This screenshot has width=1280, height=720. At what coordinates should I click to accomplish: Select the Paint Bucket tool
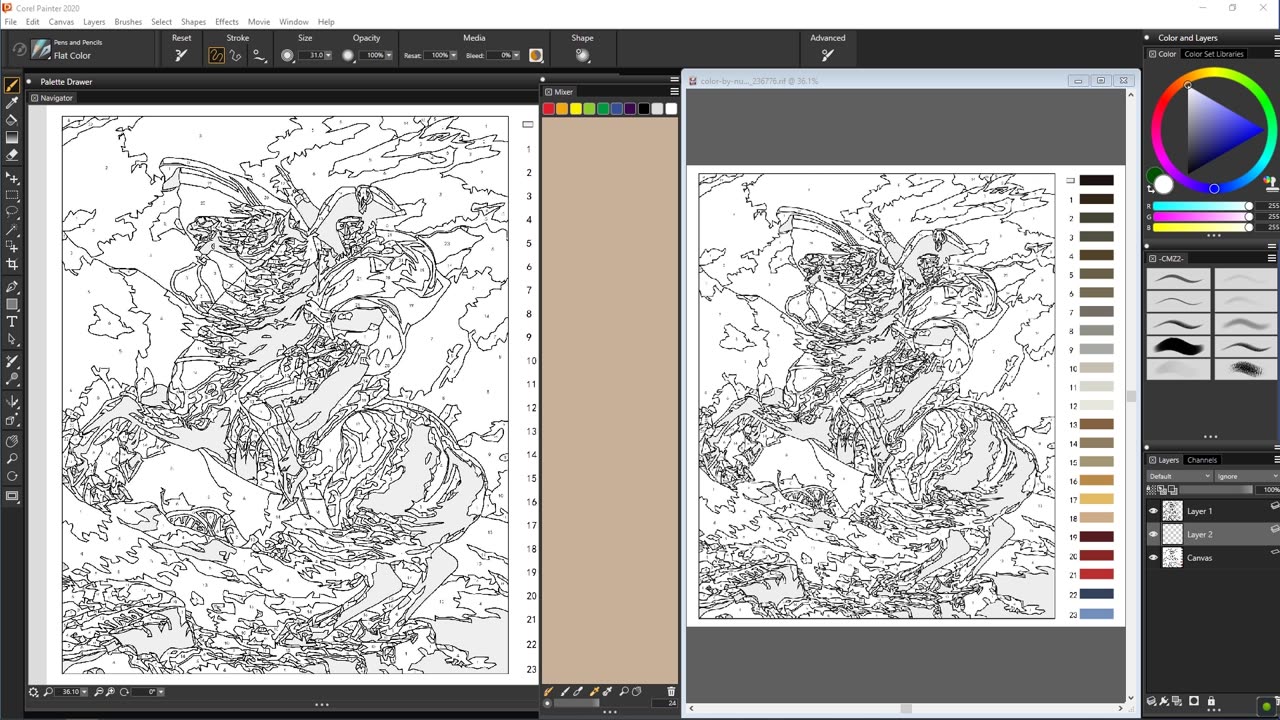coord(12,120)
